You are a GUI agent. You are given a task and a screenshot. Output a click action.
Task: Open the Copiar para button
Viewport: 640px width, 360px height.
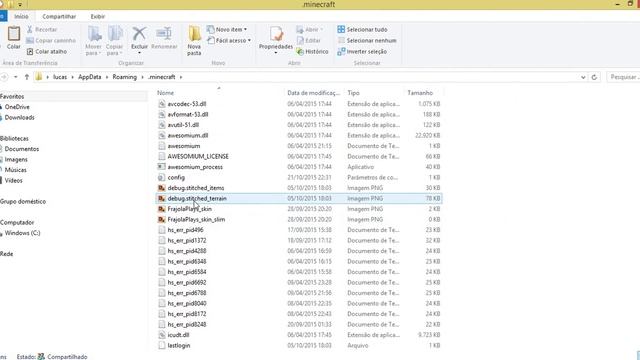point(115,40)
